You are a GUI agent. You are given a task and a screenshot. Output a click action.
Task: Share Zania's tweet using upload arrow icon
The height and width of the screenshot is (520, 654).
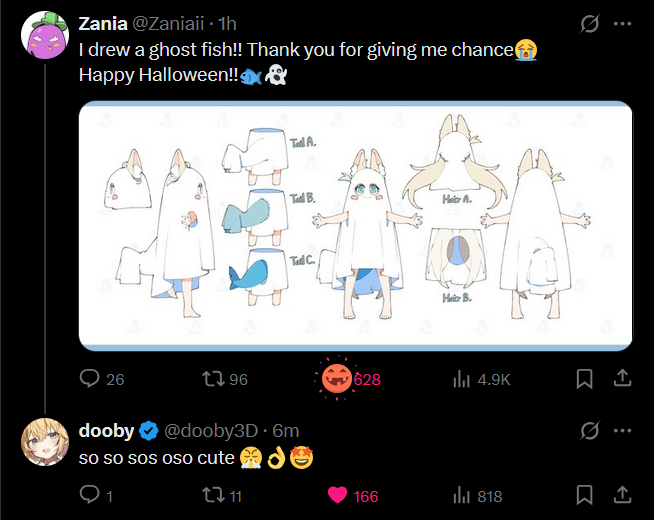tap(622, 378)
